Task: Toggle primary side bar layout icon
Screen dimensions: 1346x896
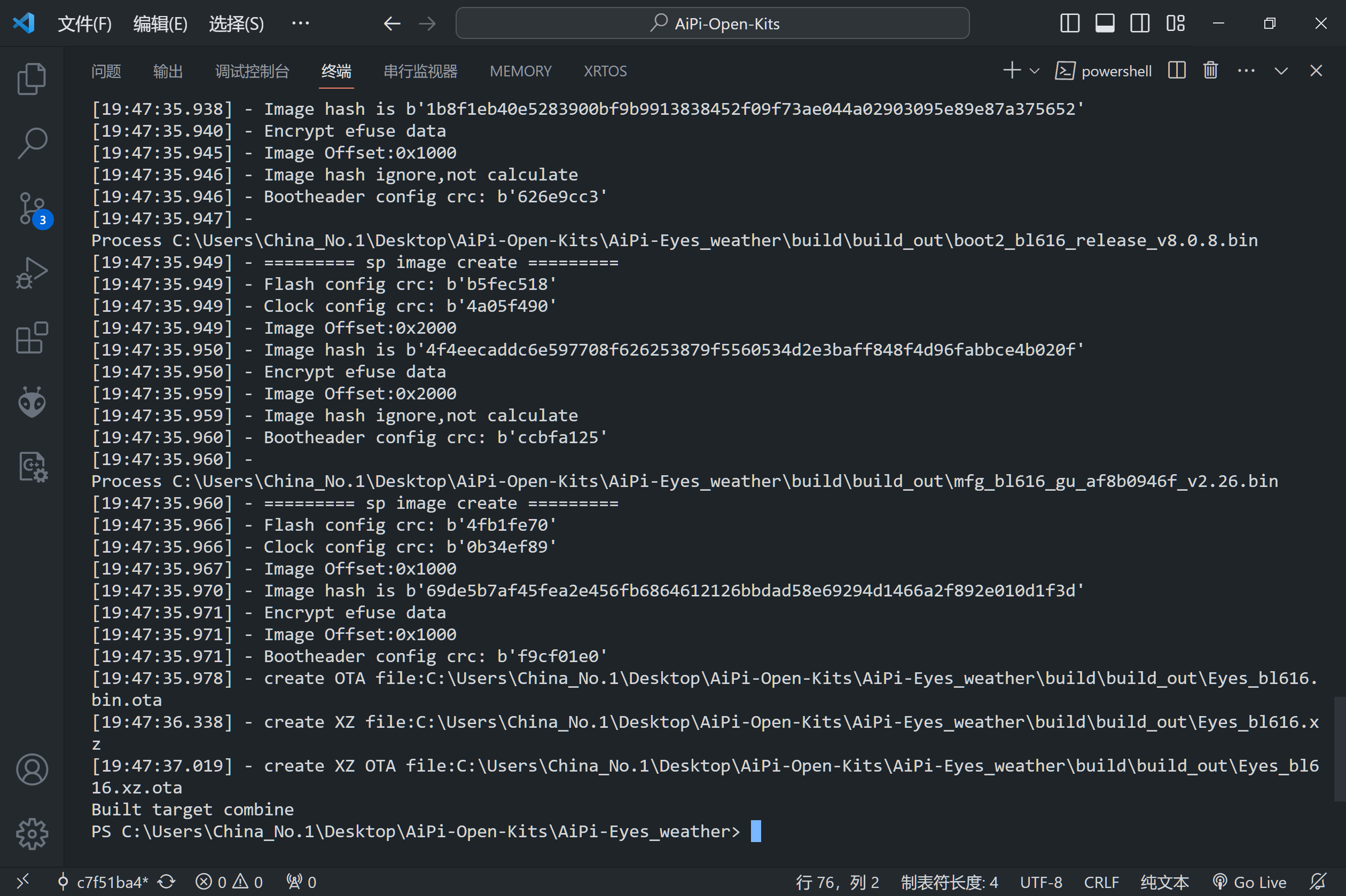Action: (x=1069, y=23)
